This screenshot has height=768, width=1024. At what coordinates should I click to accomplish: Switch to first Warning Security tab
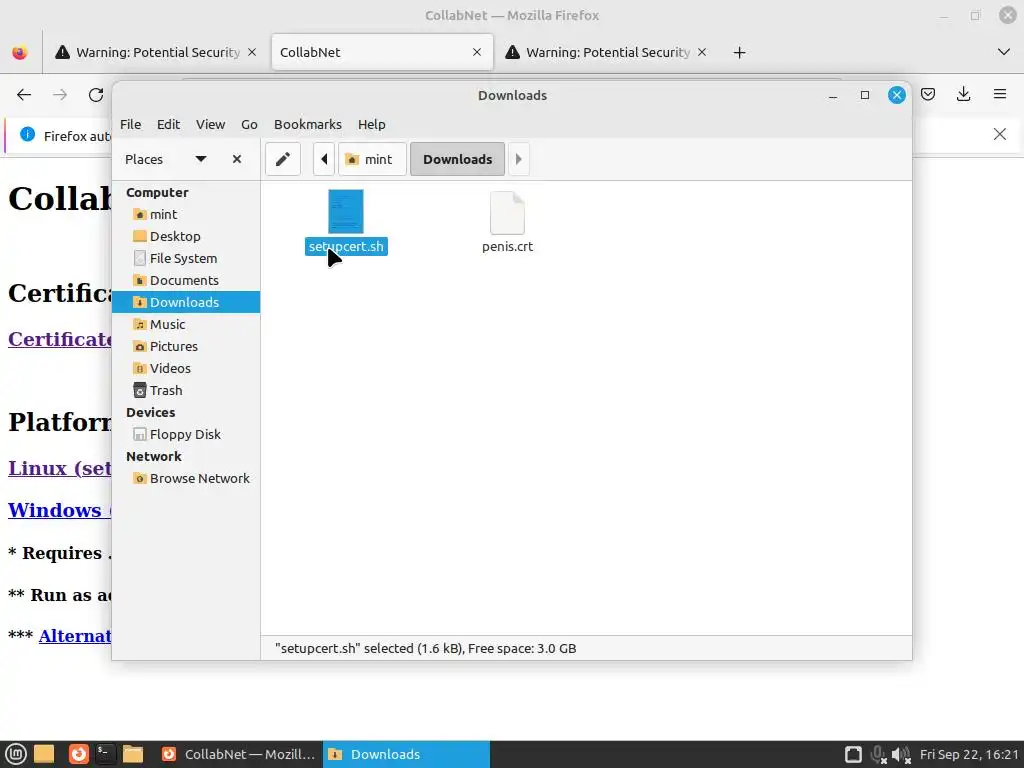pyautogui.click(x=157, y=52)
